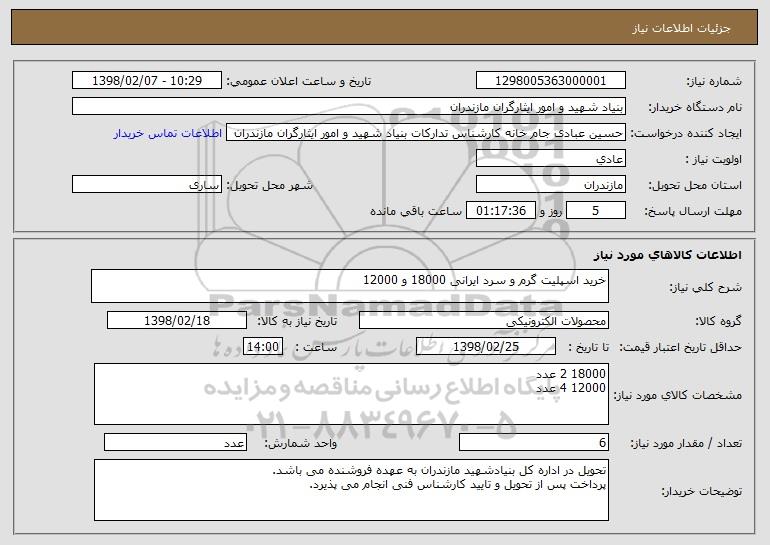The image size is (770, 545).
Task: Click label استان محل تحویل
Action: (695, 186)
